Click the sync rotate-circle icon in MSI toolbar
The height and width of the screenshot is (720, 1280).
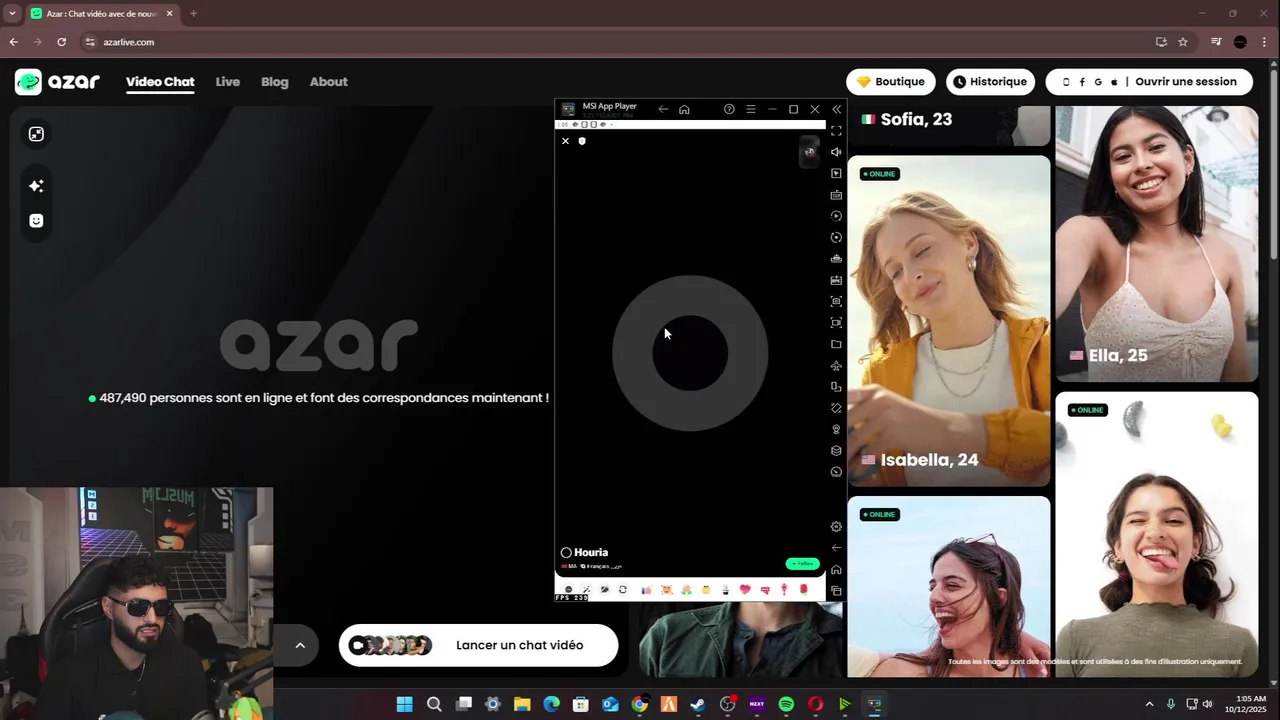[836, 238]
